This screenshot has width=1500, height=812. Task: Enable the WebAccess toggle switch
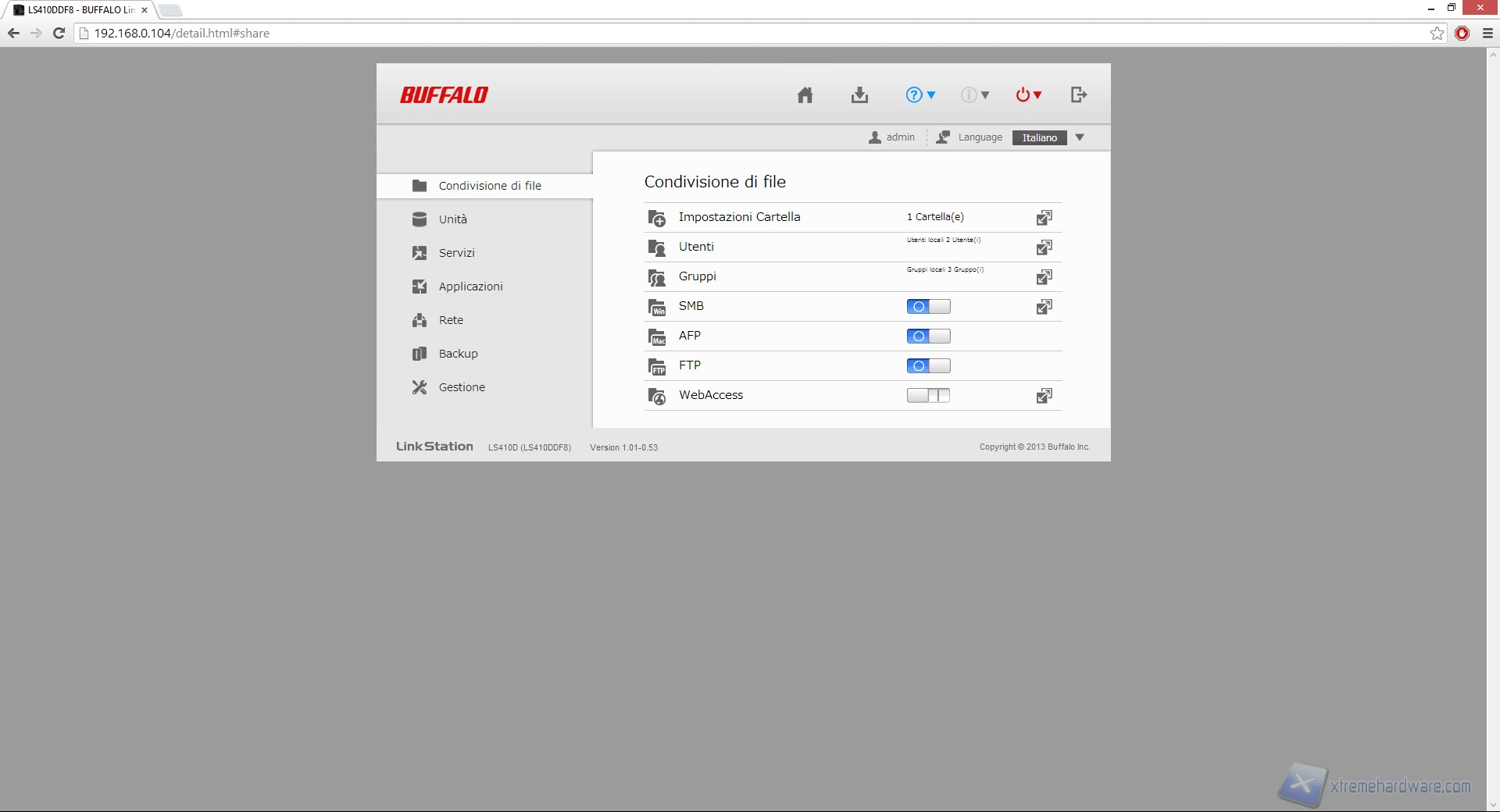click(x=928, y=396)
